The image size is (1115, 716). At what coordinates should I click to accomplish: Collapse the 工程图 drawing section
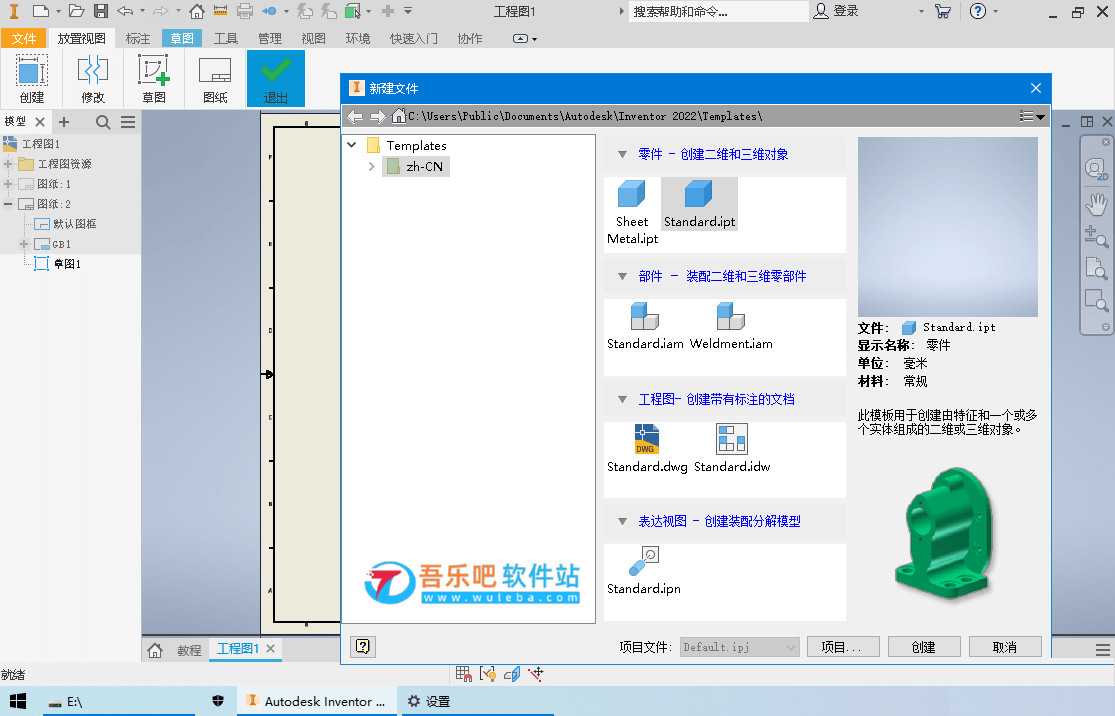(x=622, y=400)
